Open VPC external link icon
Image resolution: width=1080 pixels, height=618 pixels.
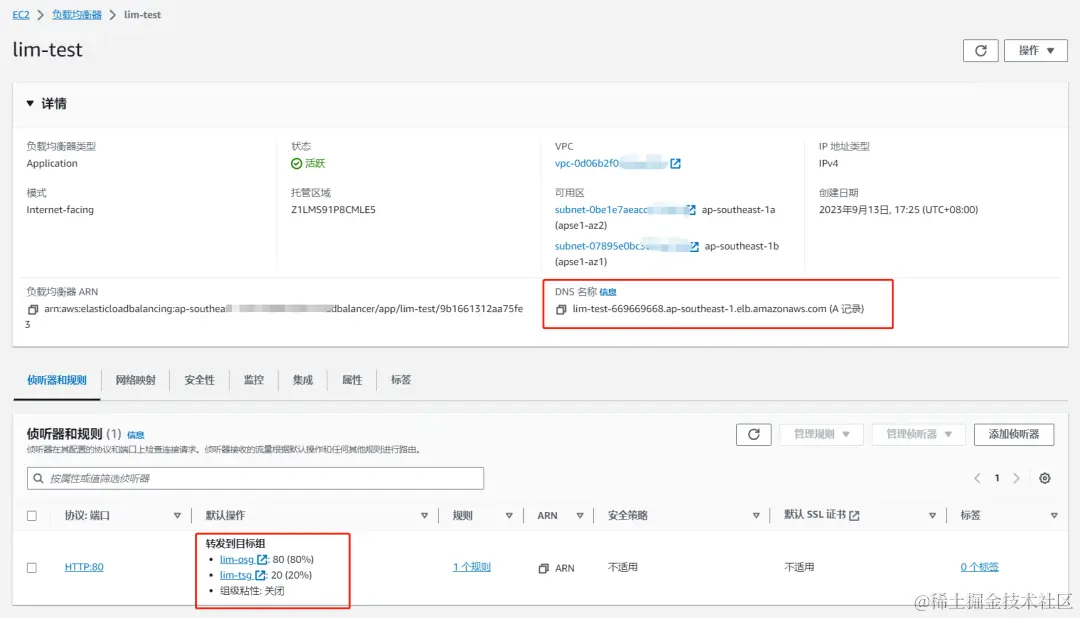click(x=676, y=163)
